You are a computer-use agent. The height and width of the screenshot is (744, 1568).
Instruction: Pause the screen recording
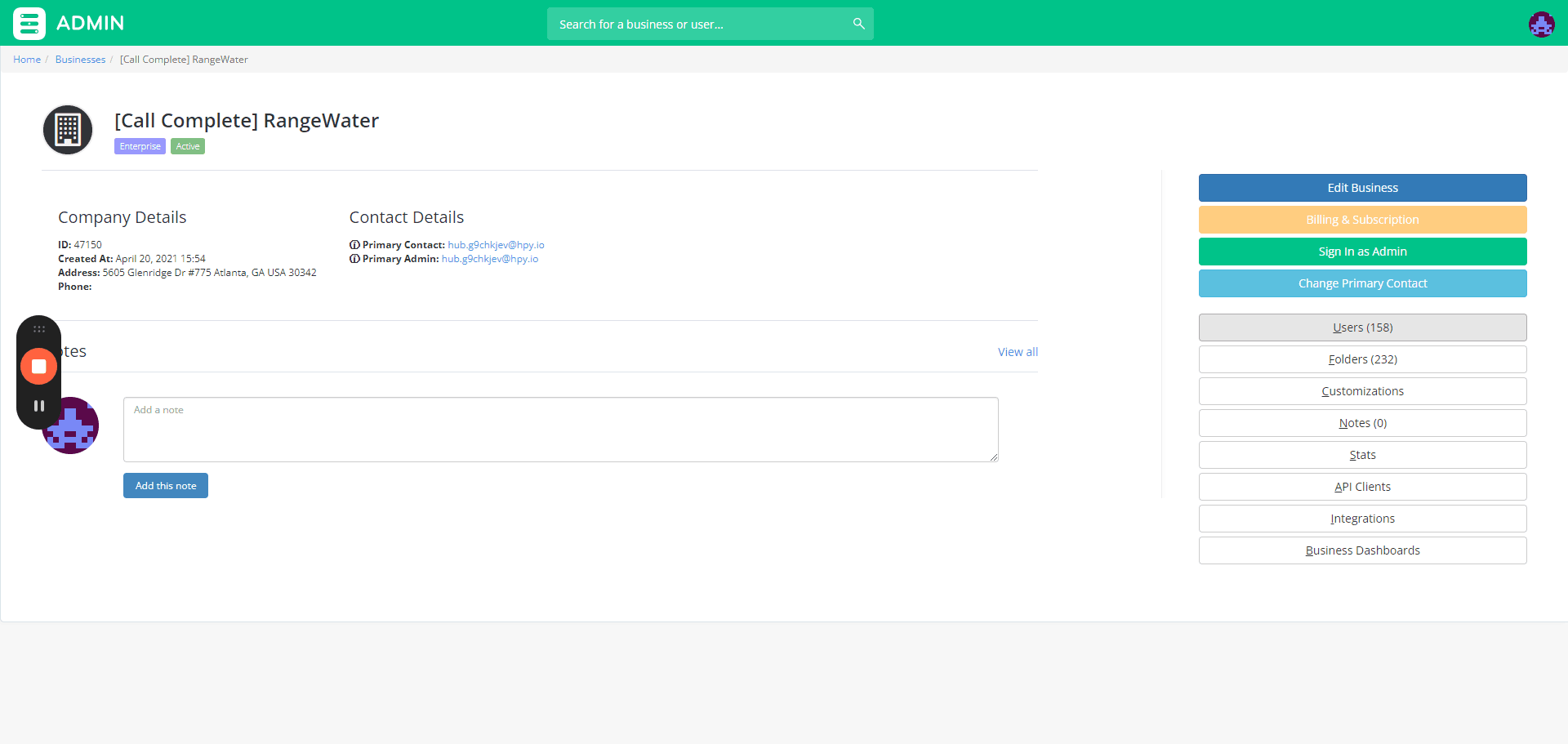point(38,406)
